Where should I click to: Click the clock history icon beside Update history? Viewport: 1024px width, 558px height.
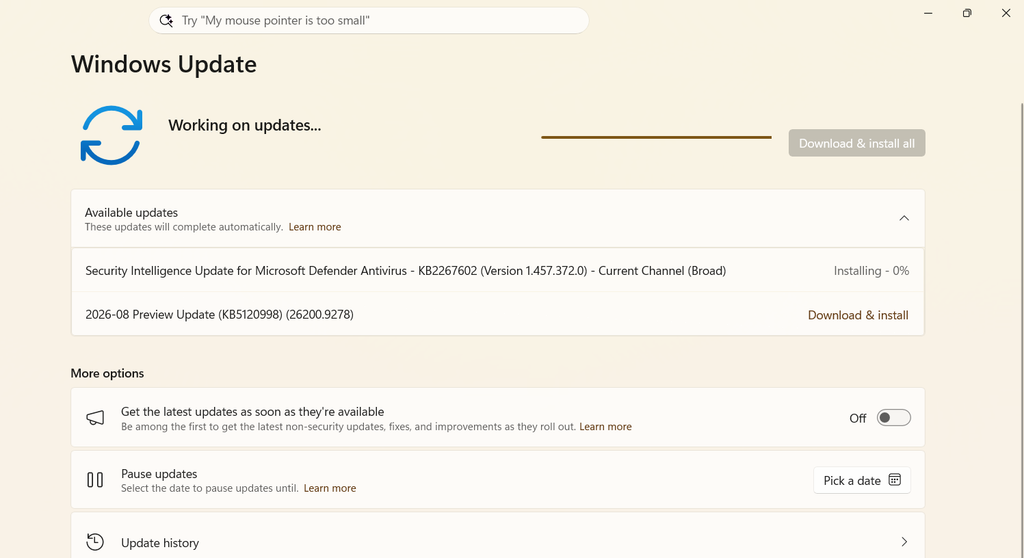pyautogui.click(x=95, y=542)
